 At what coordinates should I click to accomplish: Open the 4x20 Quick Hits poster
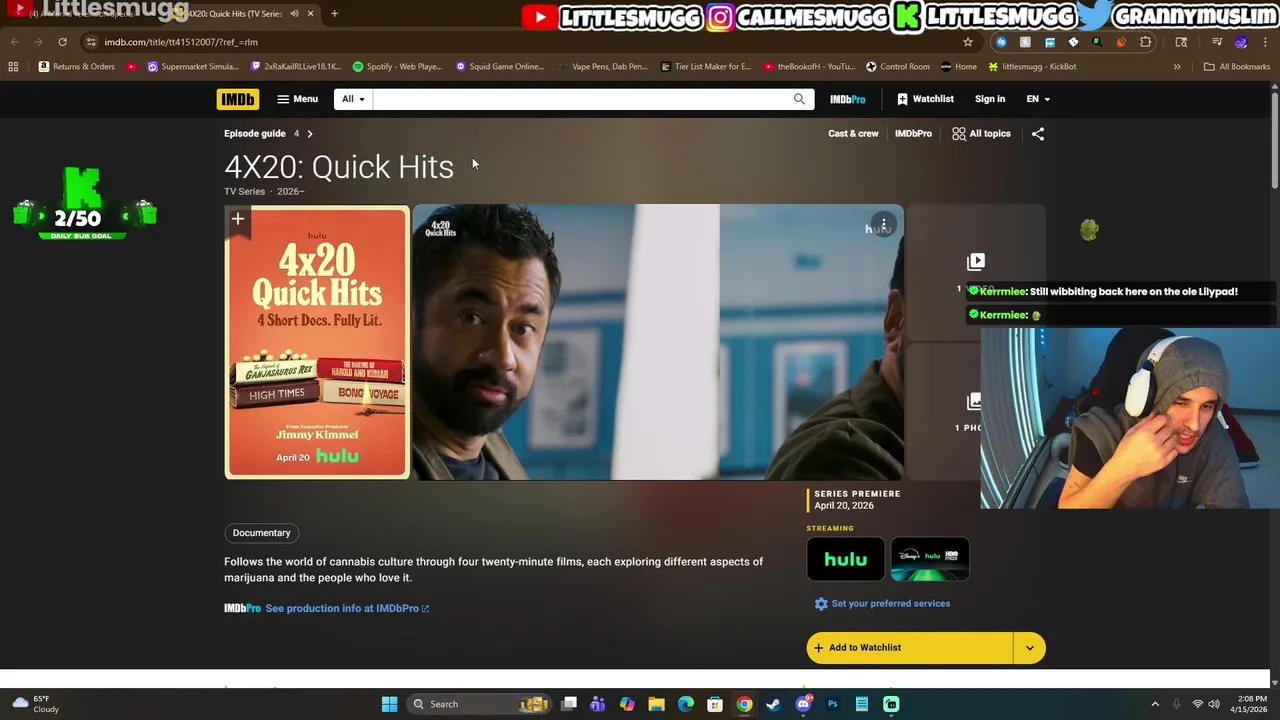(x=317, y=342)
